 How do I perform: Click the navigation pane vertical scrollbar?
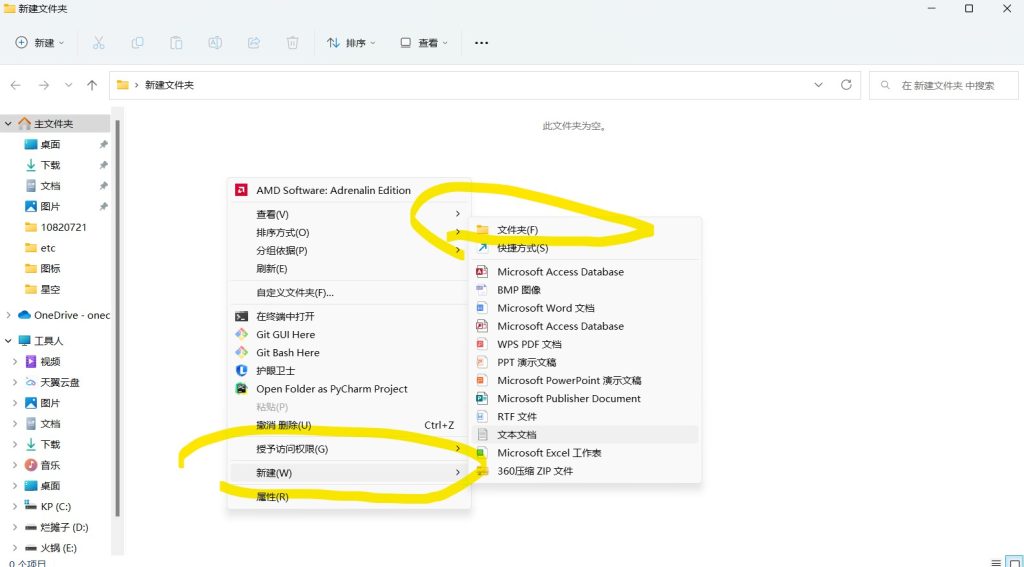[x=118, y=317]
